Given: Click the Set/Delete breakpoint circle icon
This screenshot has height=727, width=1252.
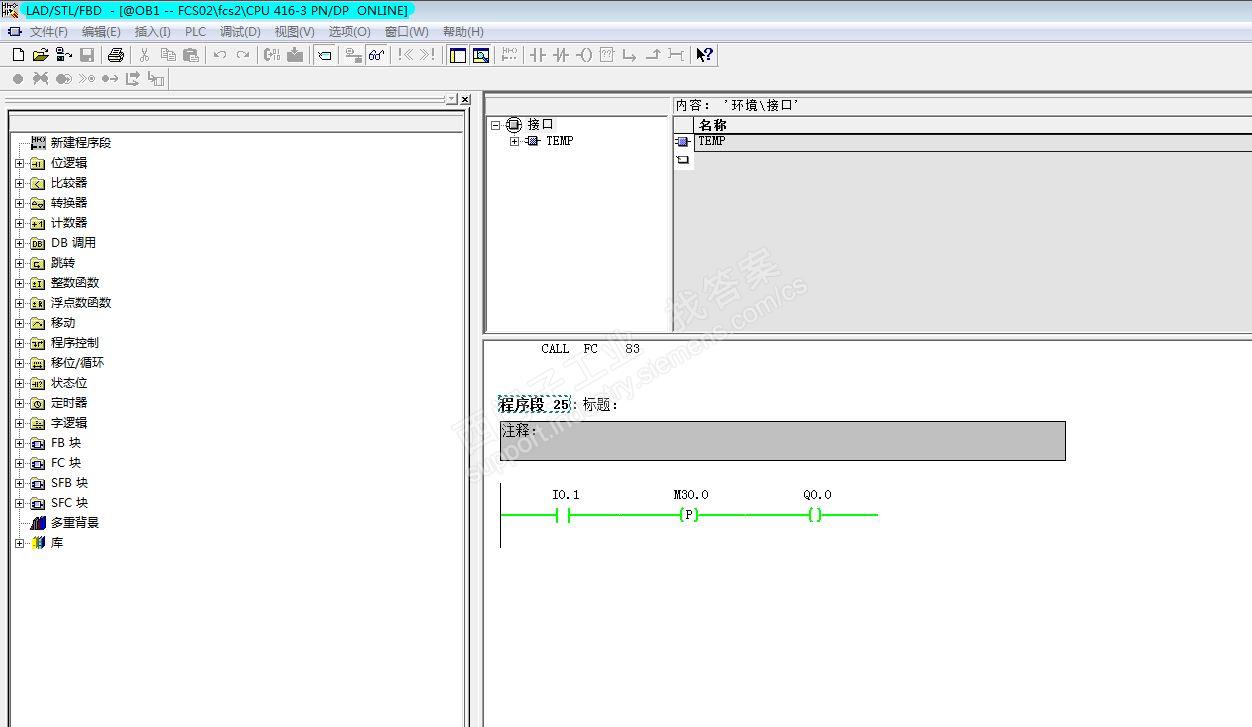Looking at the screenshot, I should click(x=18, y=78).
